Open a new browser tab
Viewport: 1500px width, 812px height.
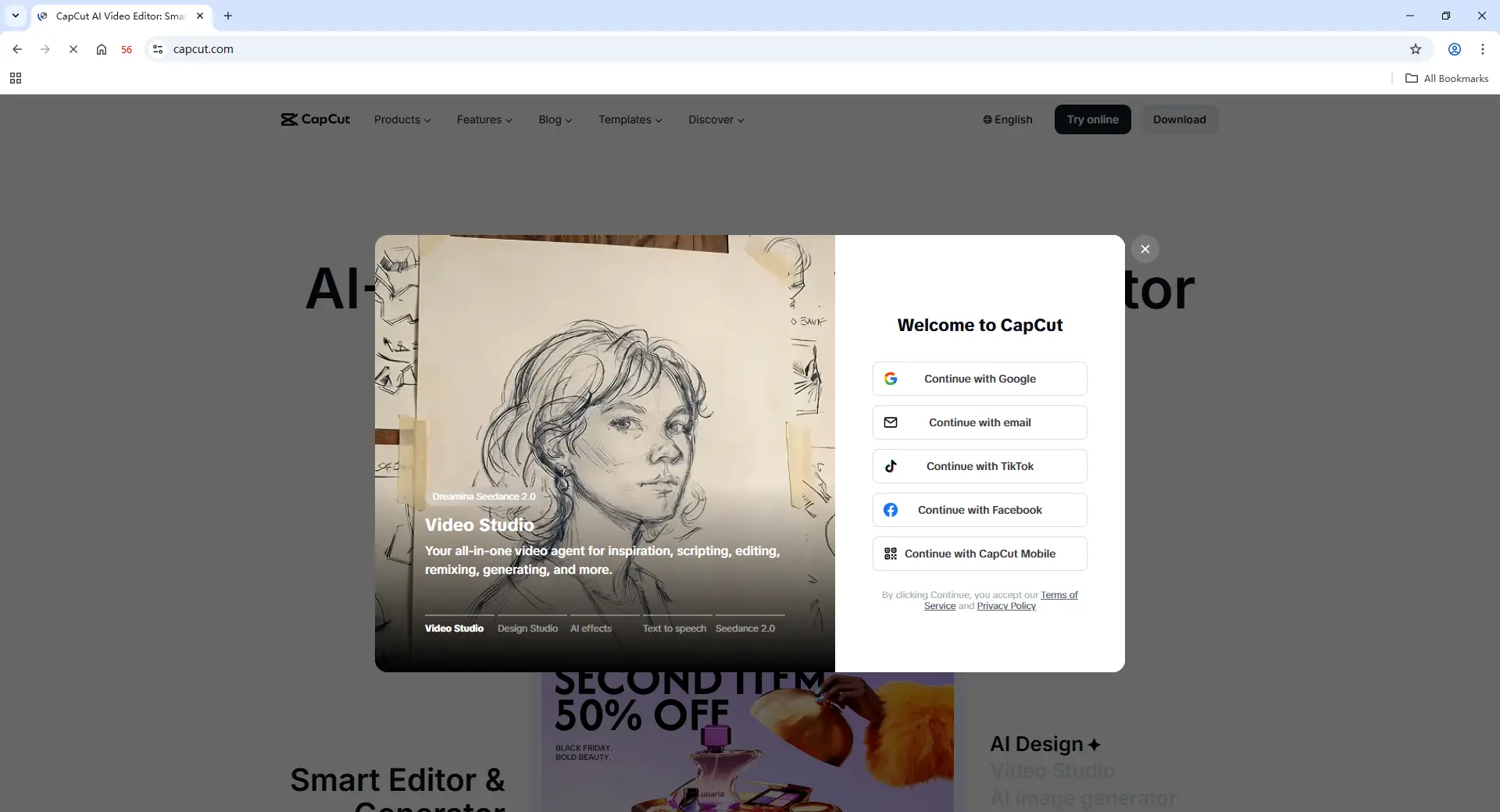click(228, 16)
